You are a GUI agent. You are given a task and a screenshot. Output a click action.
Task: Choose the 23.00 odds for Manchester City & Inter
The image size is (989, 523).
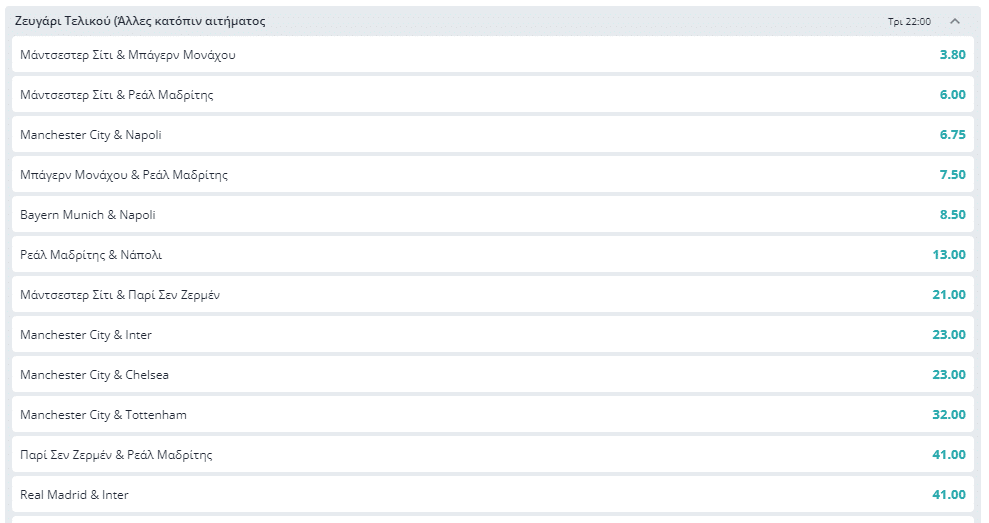949,335
